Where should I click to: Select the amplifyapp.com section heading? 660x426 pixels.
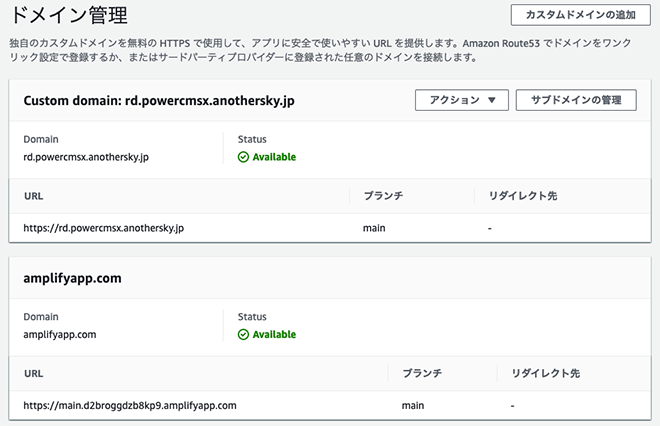coord(72,279)
